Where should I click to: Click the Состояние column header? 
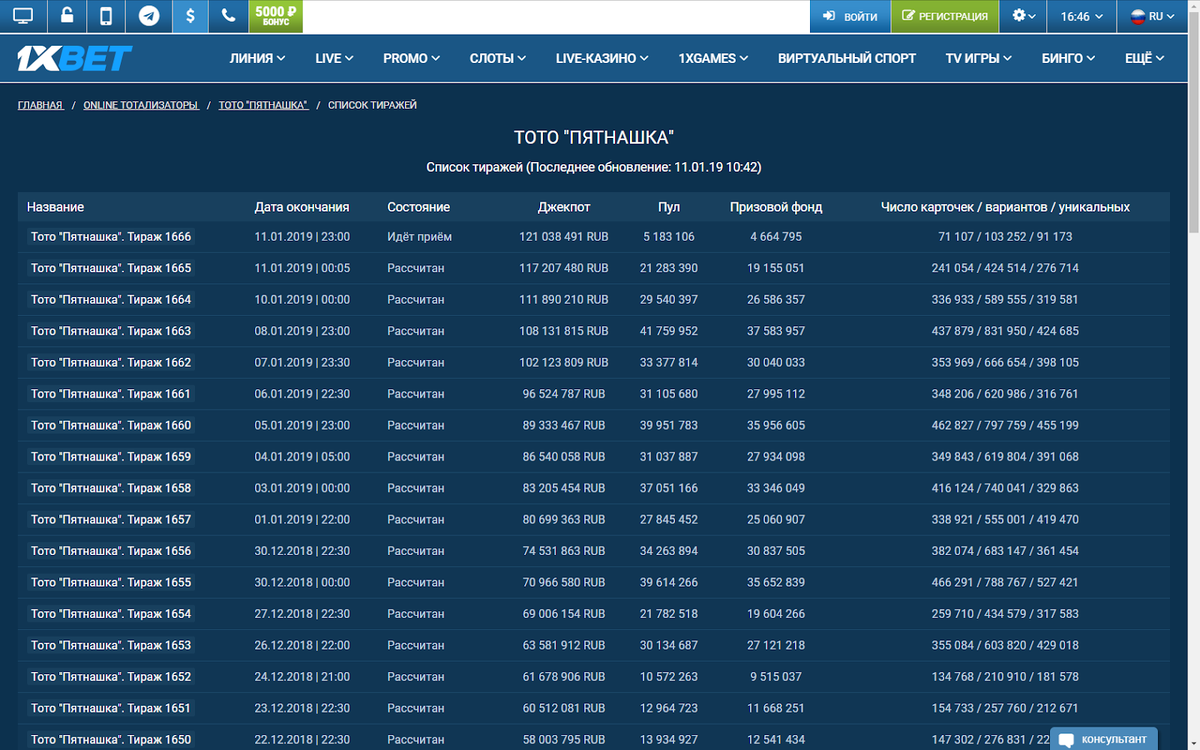click(x=419, y=207)
